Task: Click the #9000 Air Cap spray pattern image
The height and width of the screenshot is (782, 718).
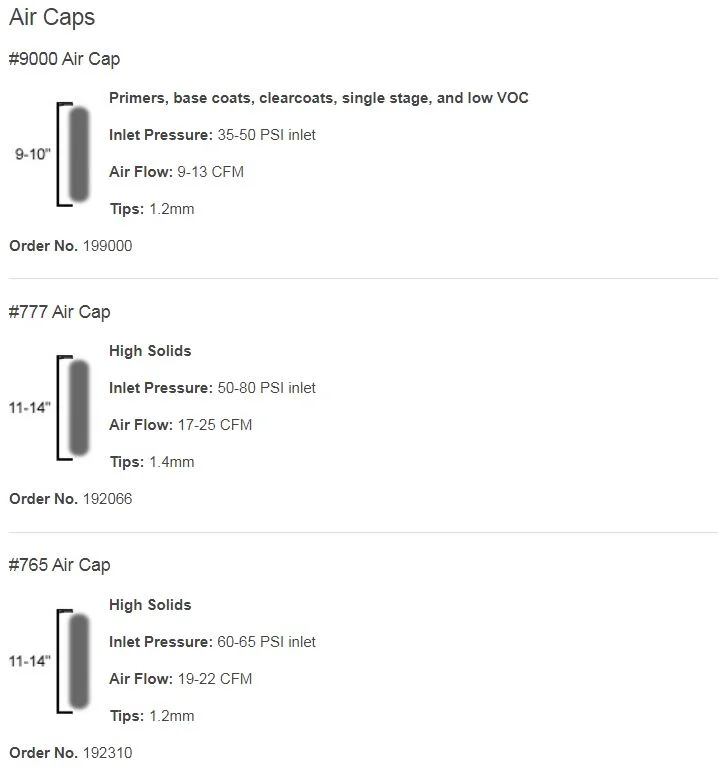Action: pos(74,154)
